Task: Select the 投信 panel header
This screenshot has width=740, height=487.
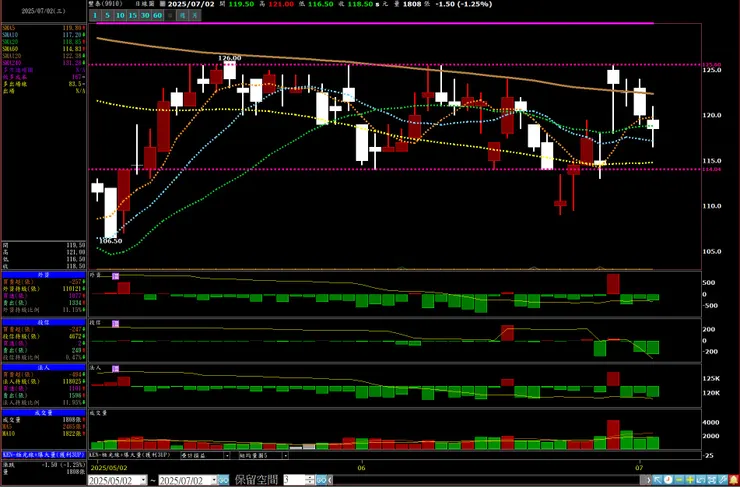Action: 44,322
